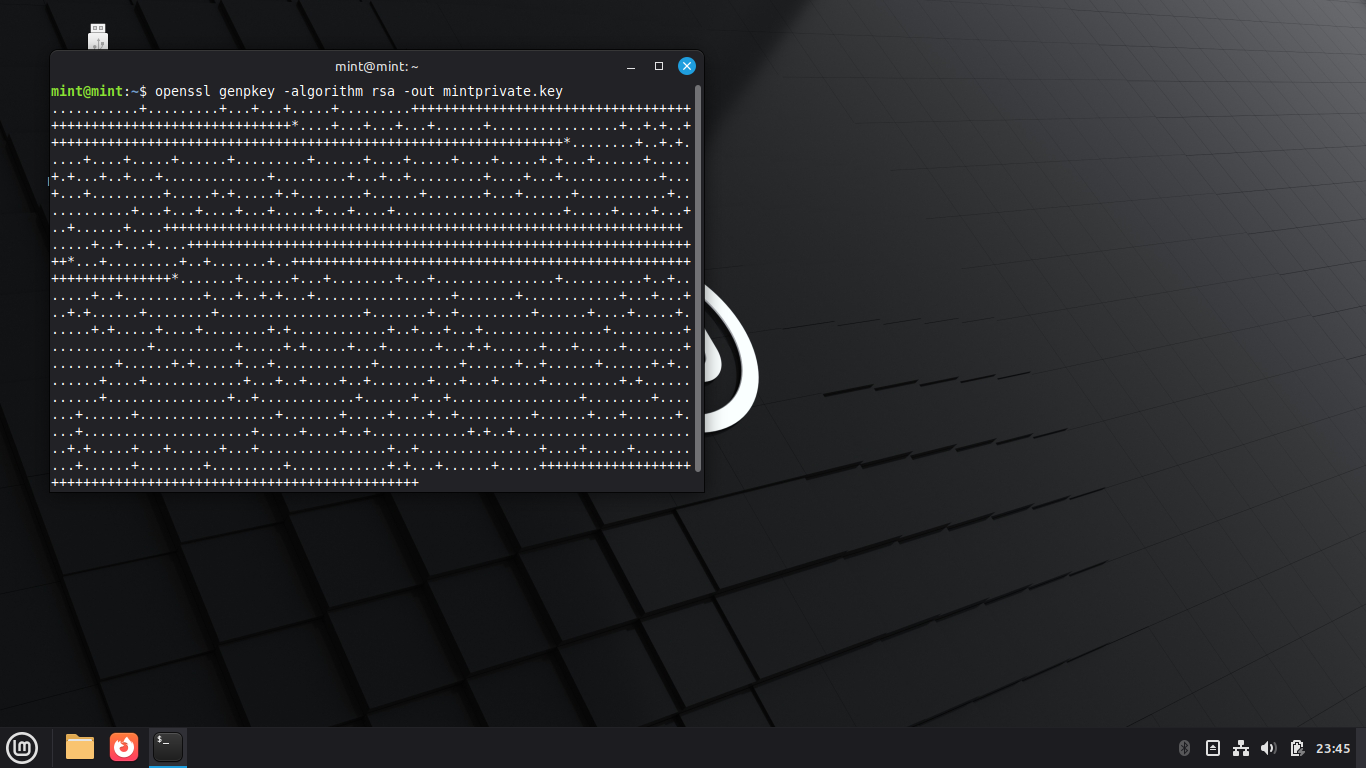Close the terminal window

tap(687, 66)
